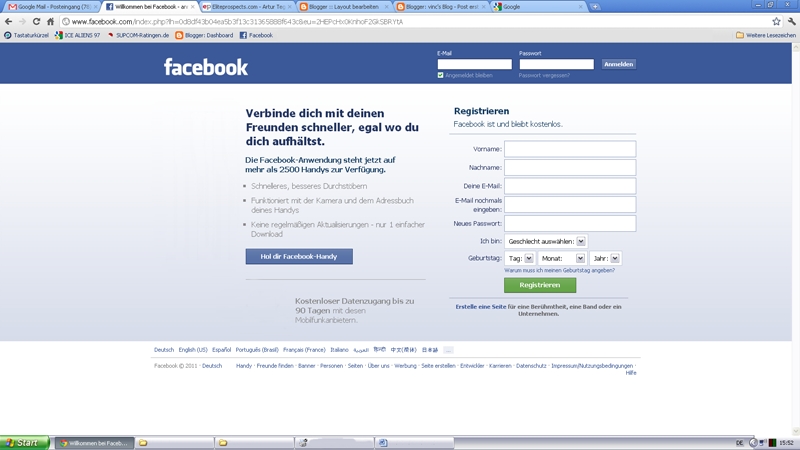Open the Weitere Lesezeichen folder
800x450 pixels.
pos(766,35)
